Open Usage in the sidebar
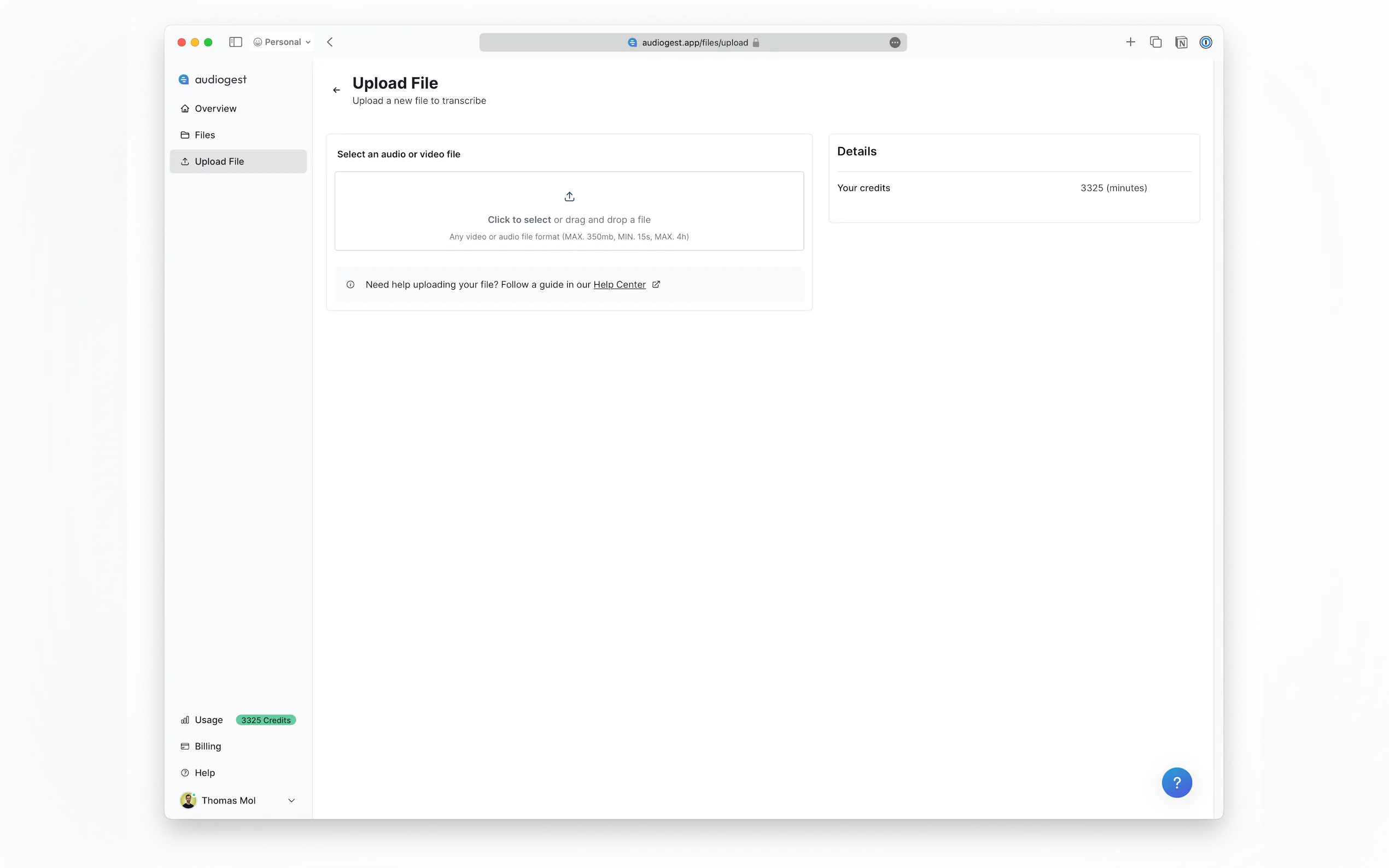Screen dimensions: 1389x868 208,720
